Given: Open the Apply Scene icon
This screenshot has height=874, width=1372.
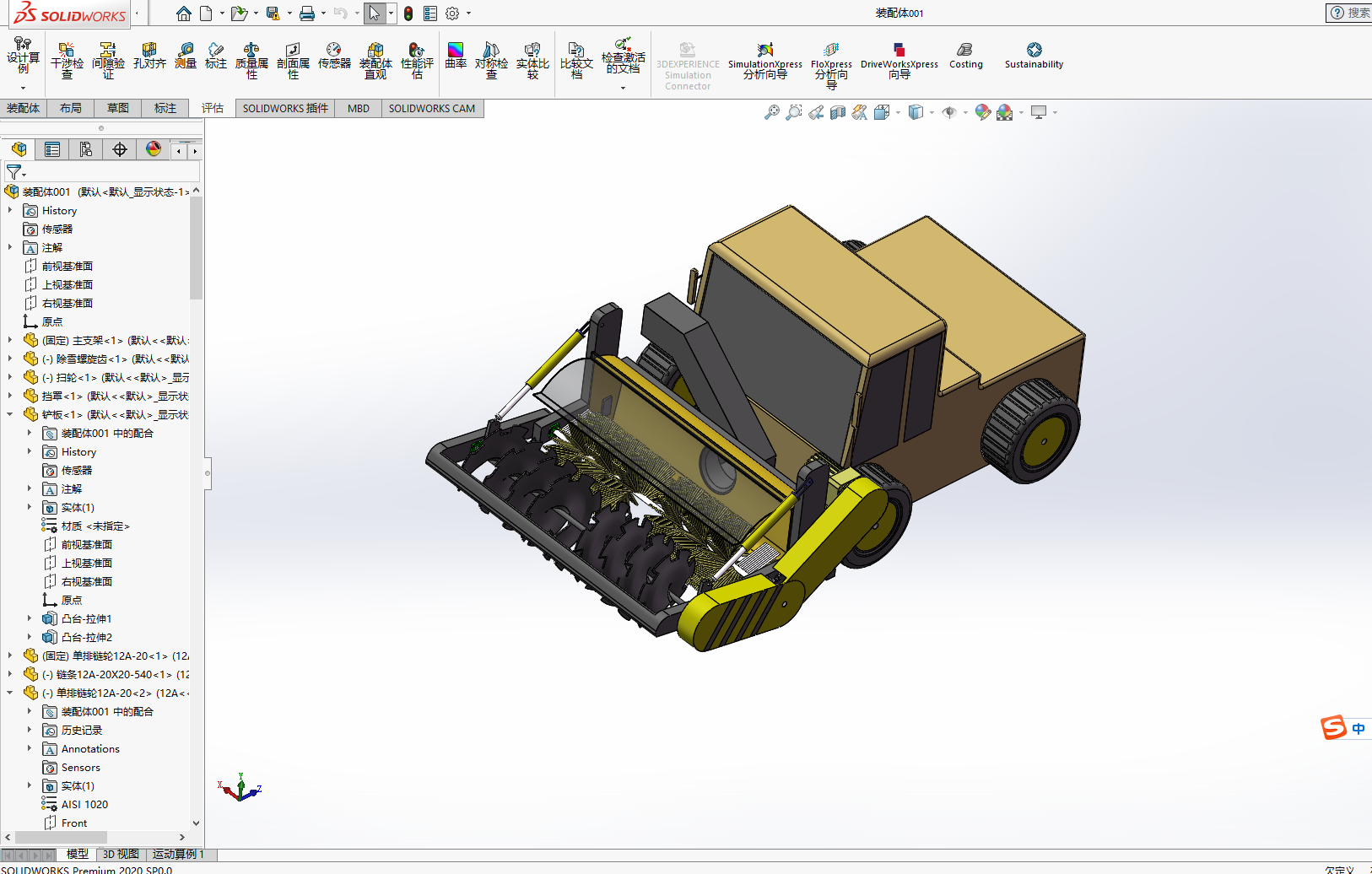Looking at the screenshot, I should 1004,112.
